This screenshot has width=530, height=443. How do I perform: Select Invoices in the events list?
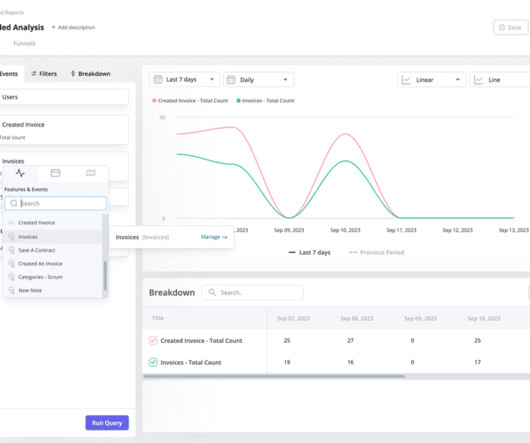pyautogui.click(x=52, y=237)
